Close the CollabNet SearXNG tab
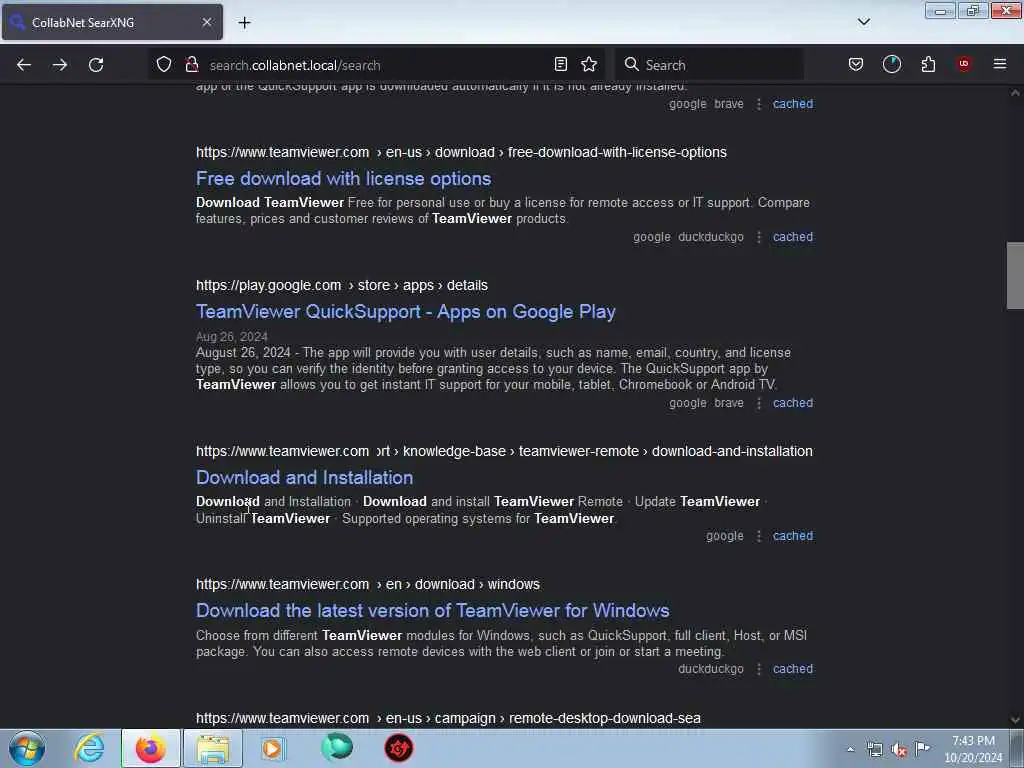 click(x=207, y=22)
